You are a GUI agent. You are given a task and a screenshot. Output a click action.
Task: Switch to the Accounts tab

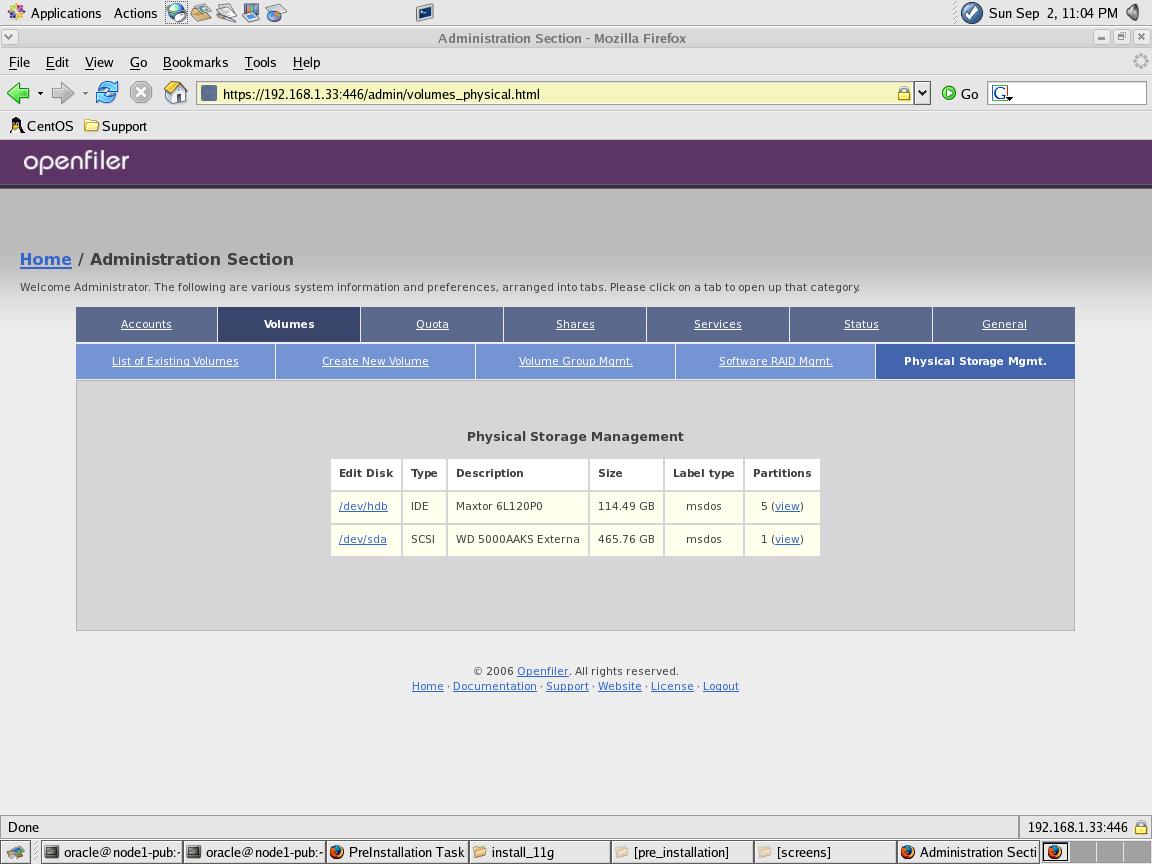click(146, 324)
